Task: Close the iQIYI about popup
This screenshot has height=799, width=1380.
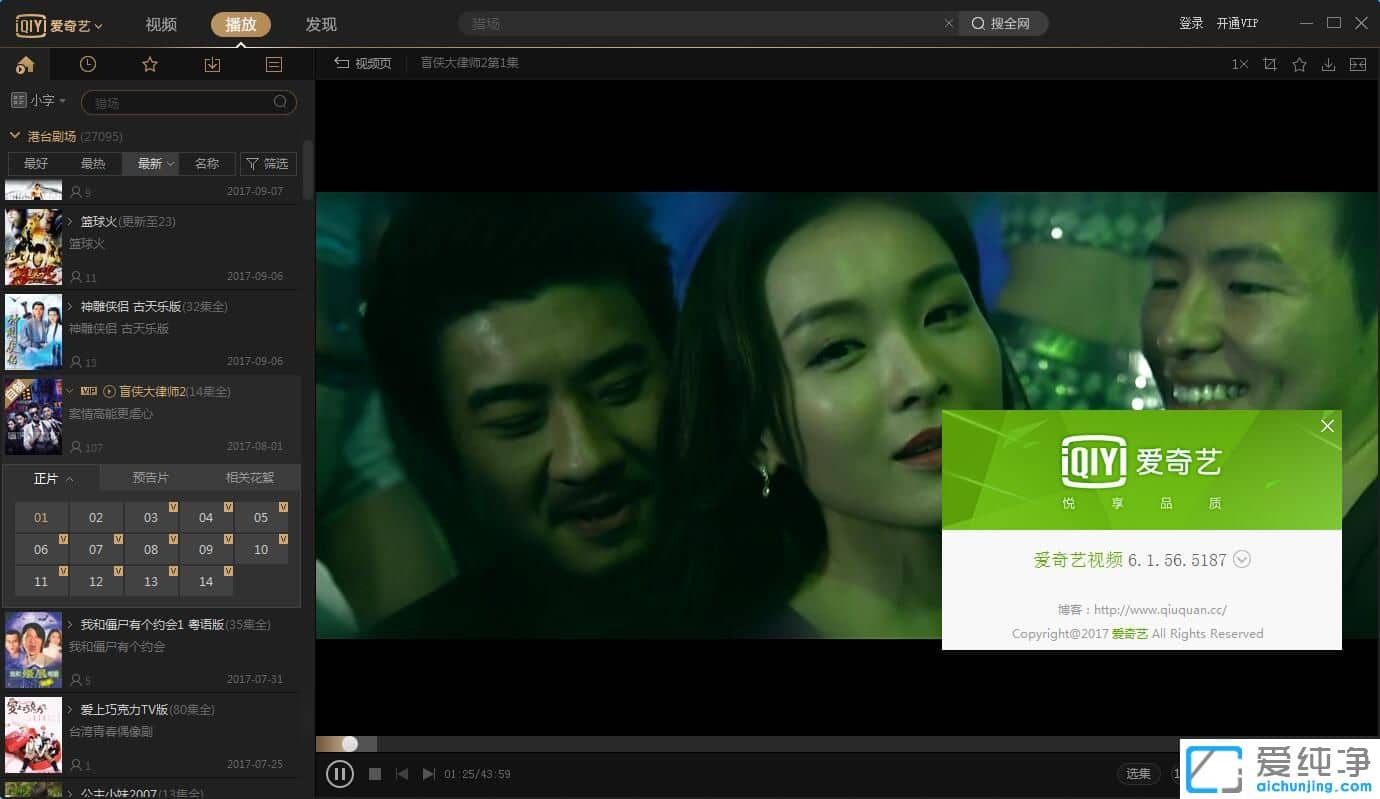Action: [x=1327, y=426]
